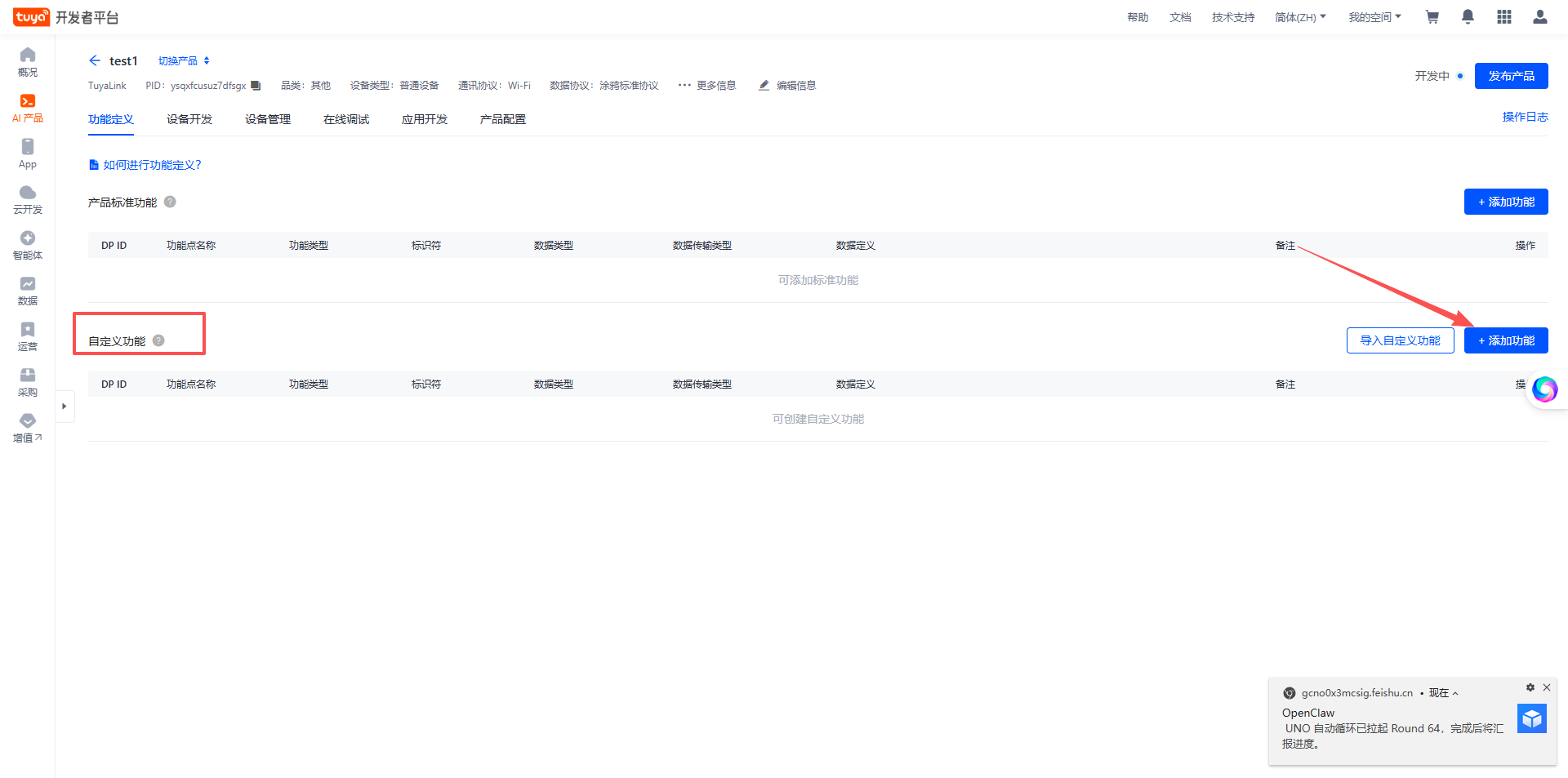
Task: Expand 更多信息 product details
Action: point(707,86)
